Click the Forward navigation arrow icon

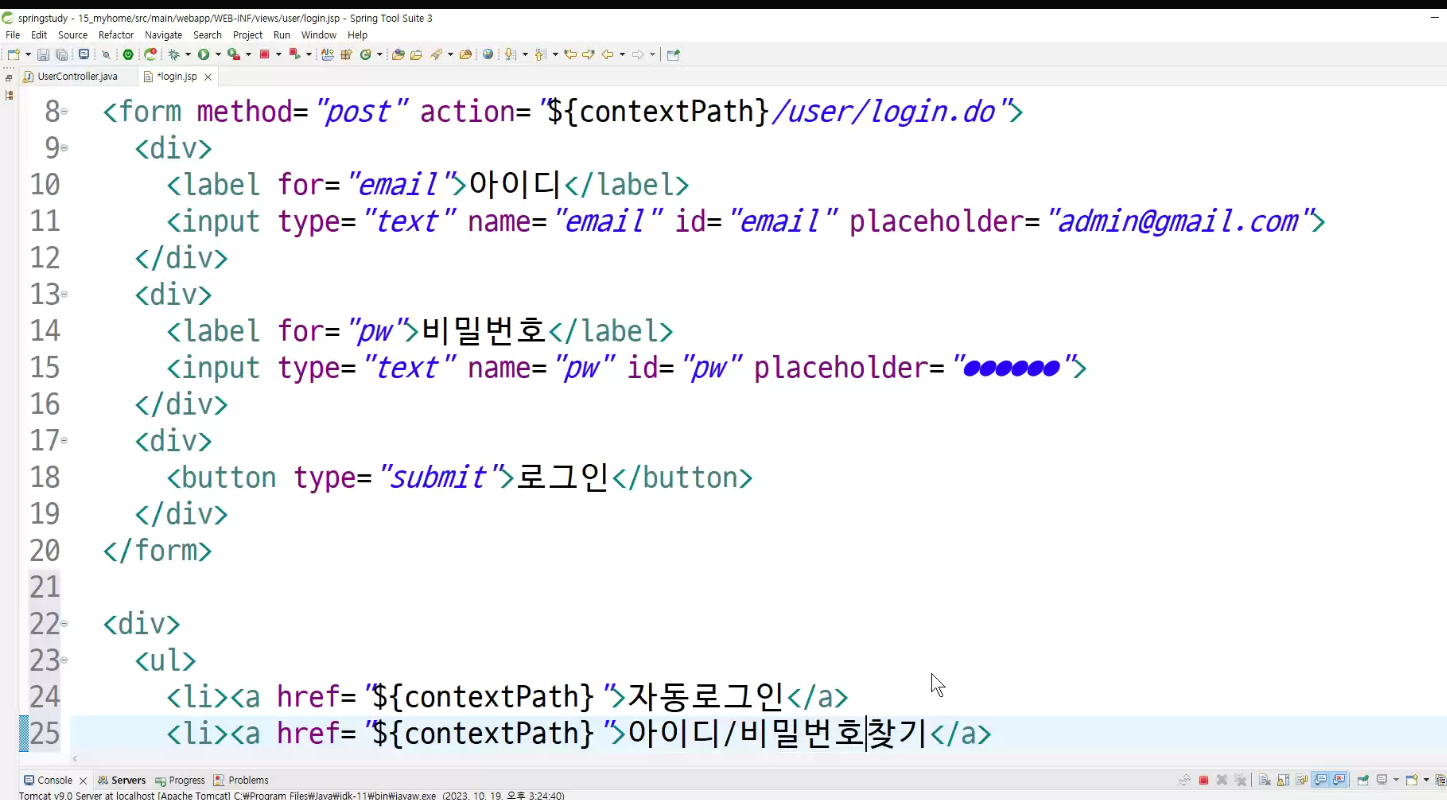click(638, 55)
